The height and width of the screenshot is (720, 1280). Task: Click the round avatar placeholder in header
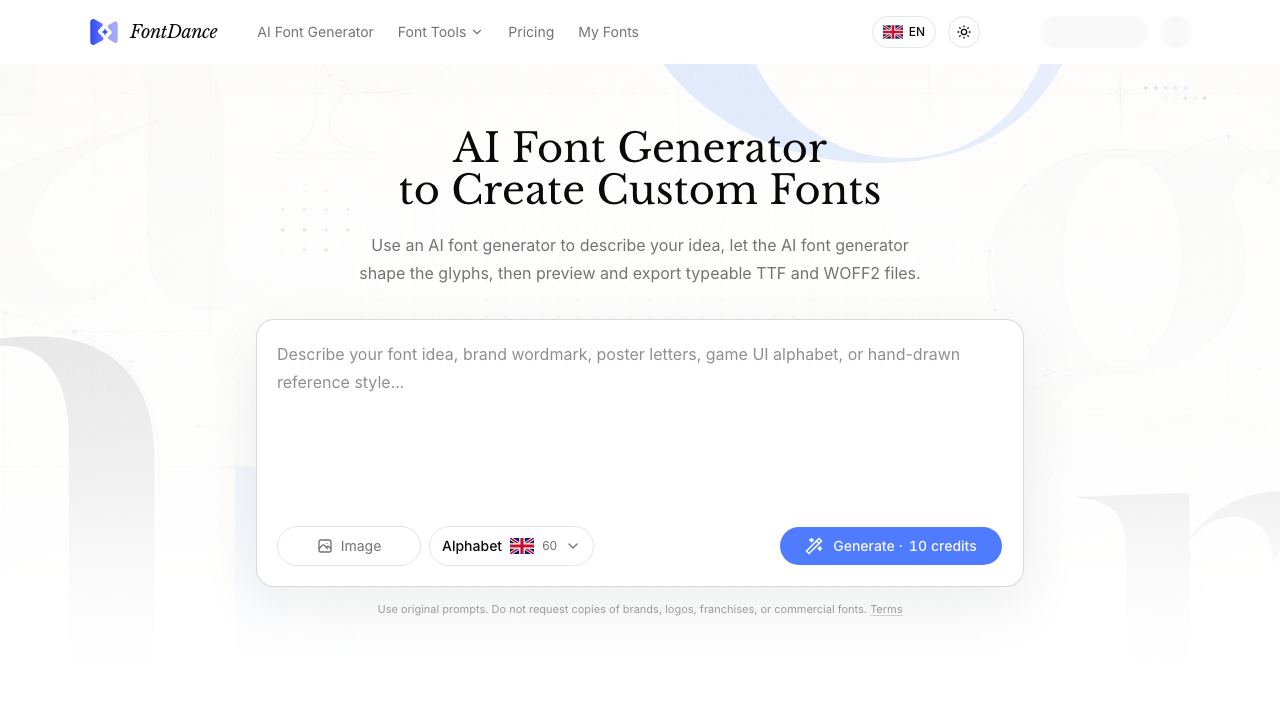point(1176,32)
